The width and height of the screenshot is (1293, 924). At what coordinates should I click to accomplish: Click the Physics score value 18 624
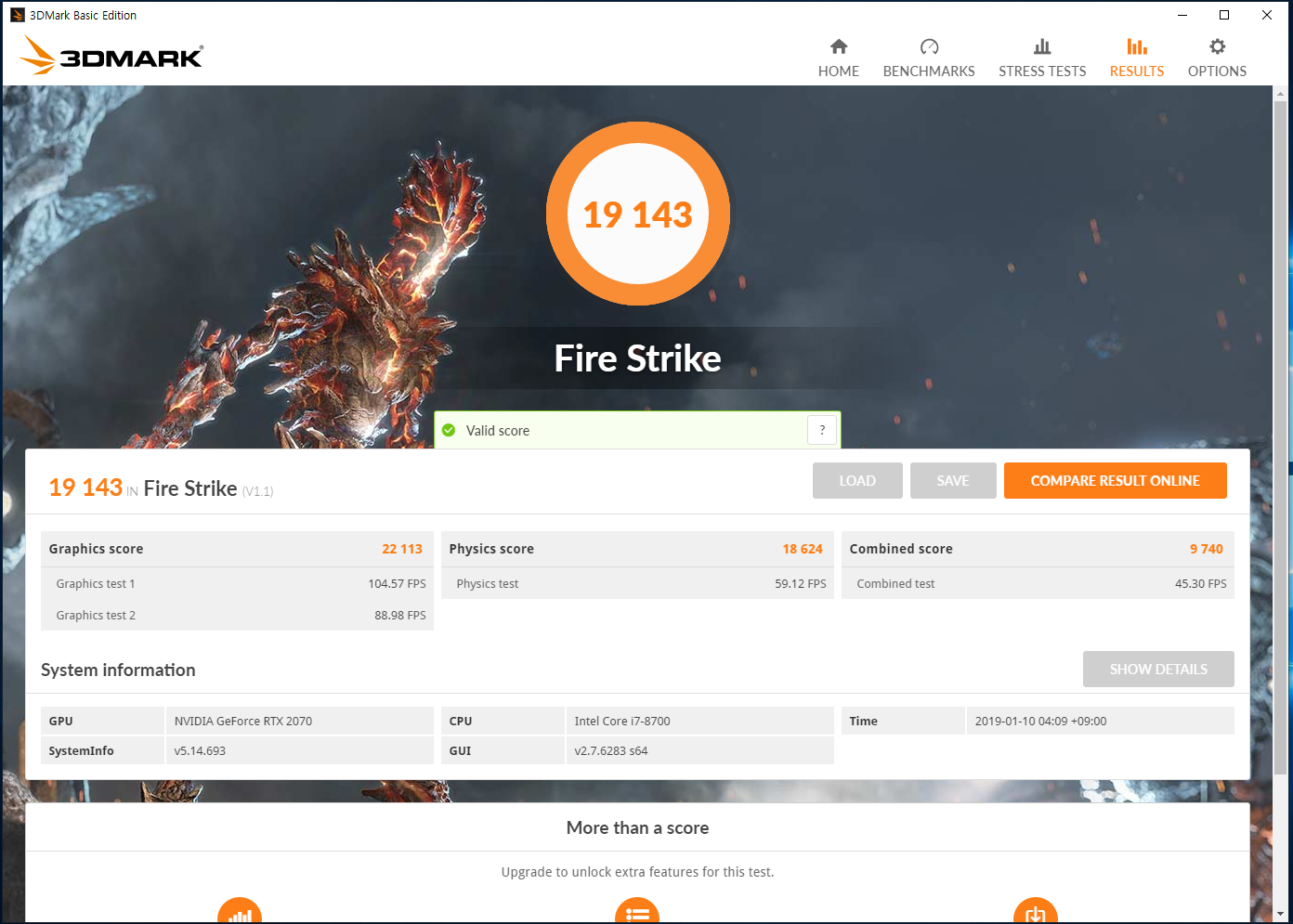(803, 549)
